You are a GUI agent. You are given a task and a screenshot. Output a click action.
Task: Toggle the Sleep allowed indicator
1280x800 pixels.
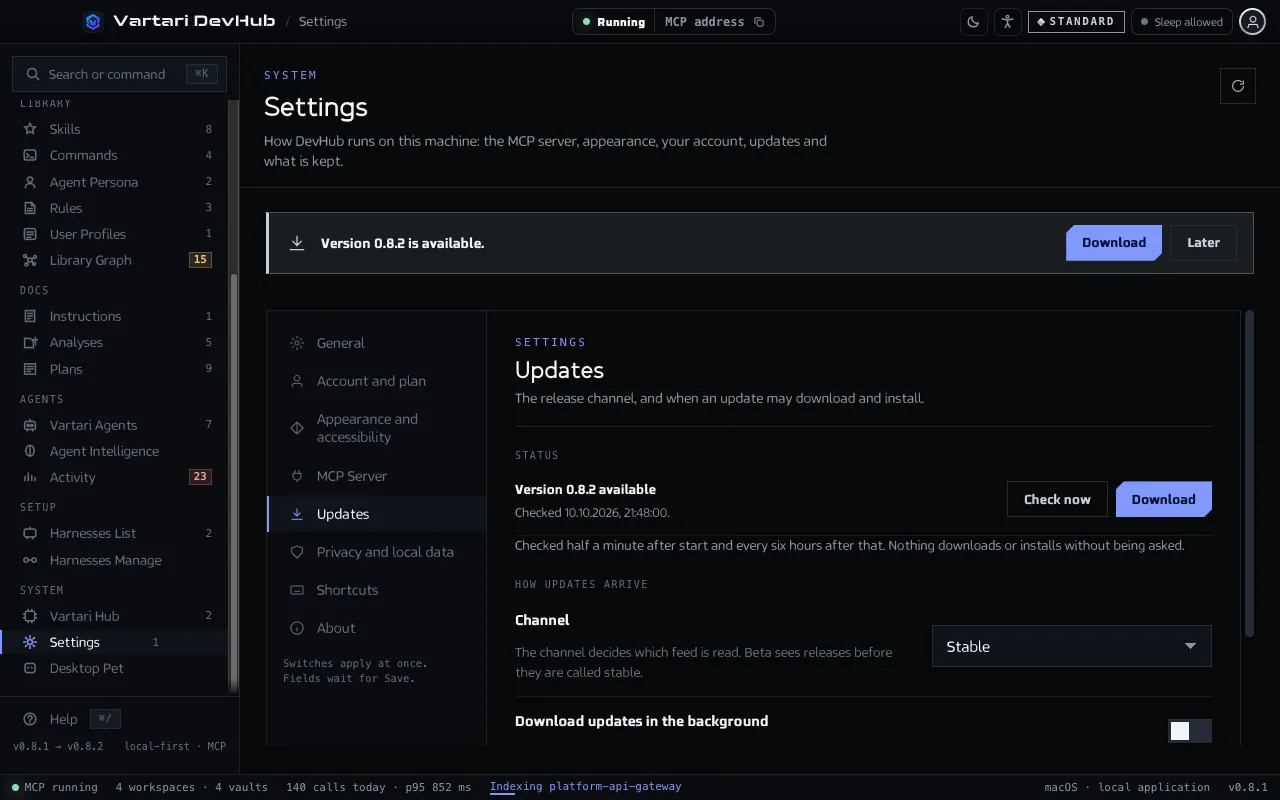pyautogui.click(x=1182, y=22)
